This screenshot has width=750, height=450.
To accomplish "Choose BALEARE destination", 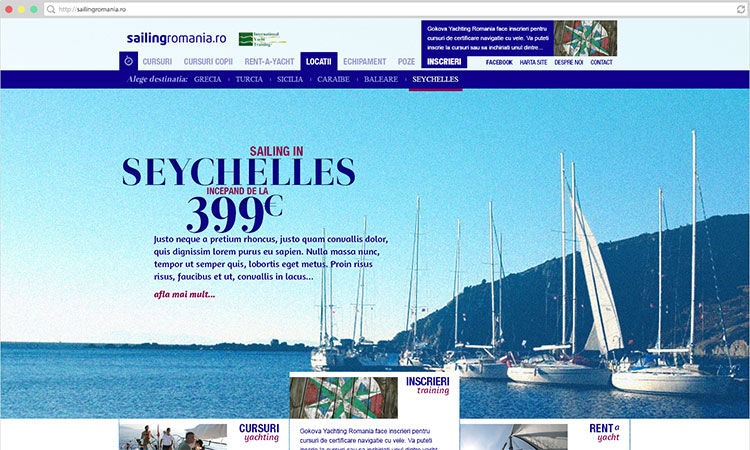I will point(381,79).
